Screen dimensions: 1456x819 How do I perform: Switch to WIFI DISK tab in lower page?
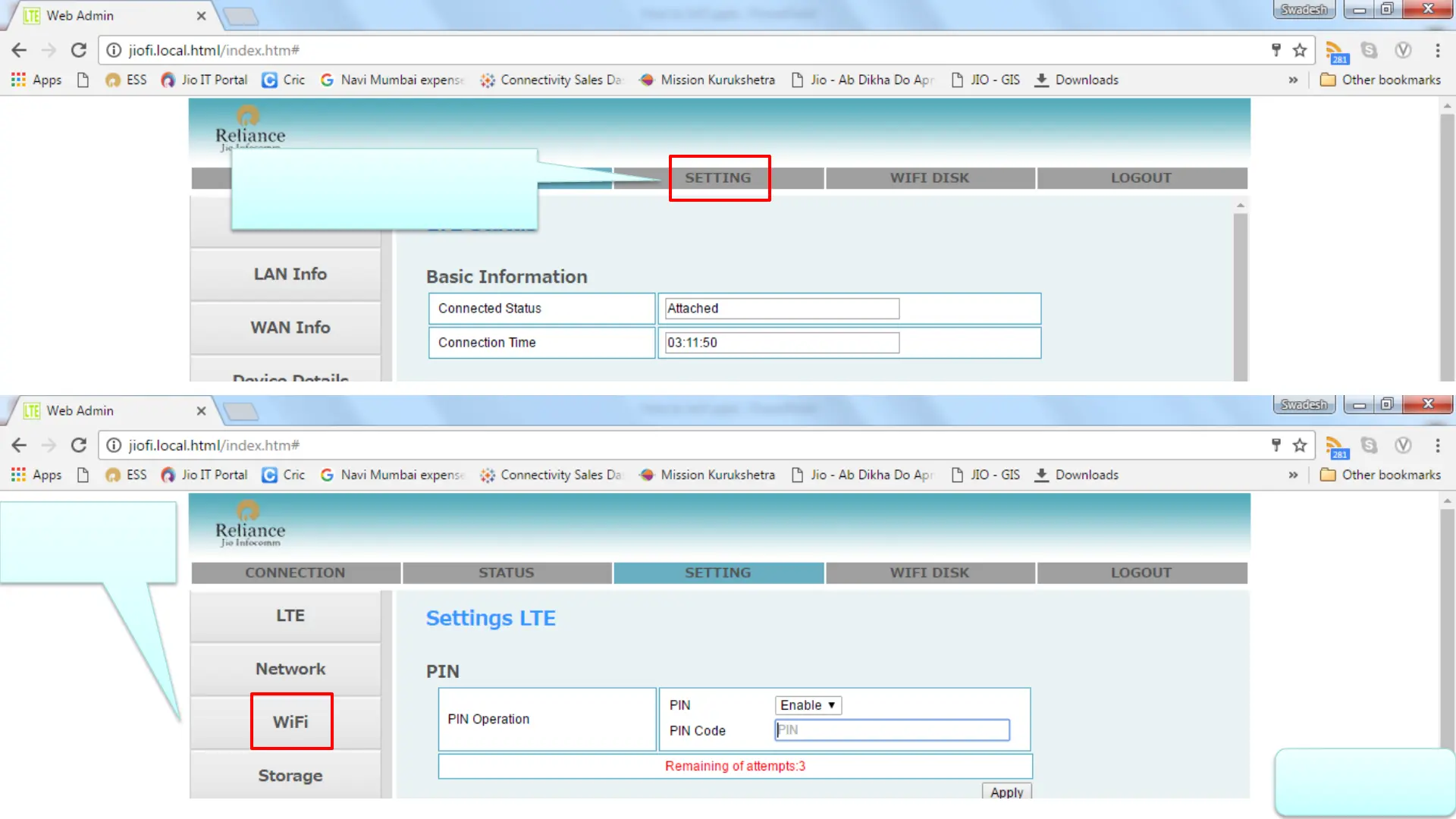pyautogui.click(x=930, y=573)
